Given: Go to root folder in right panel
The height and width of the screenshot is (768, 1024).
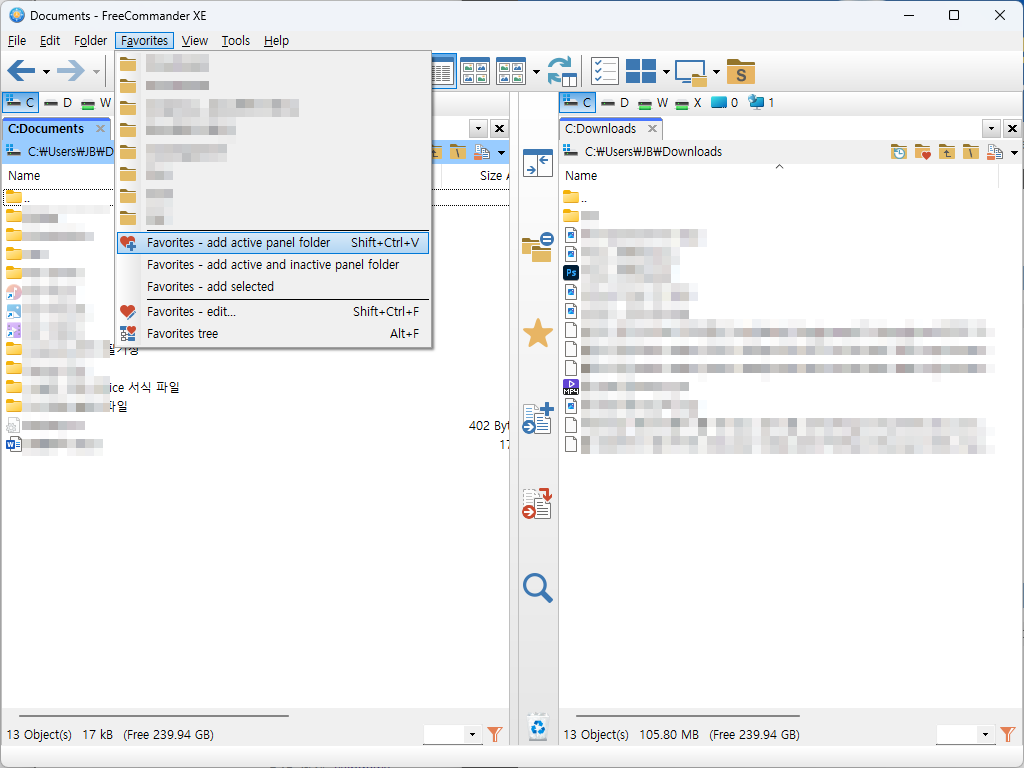Looking at the screenshot, I should click(x=970, y=152).
